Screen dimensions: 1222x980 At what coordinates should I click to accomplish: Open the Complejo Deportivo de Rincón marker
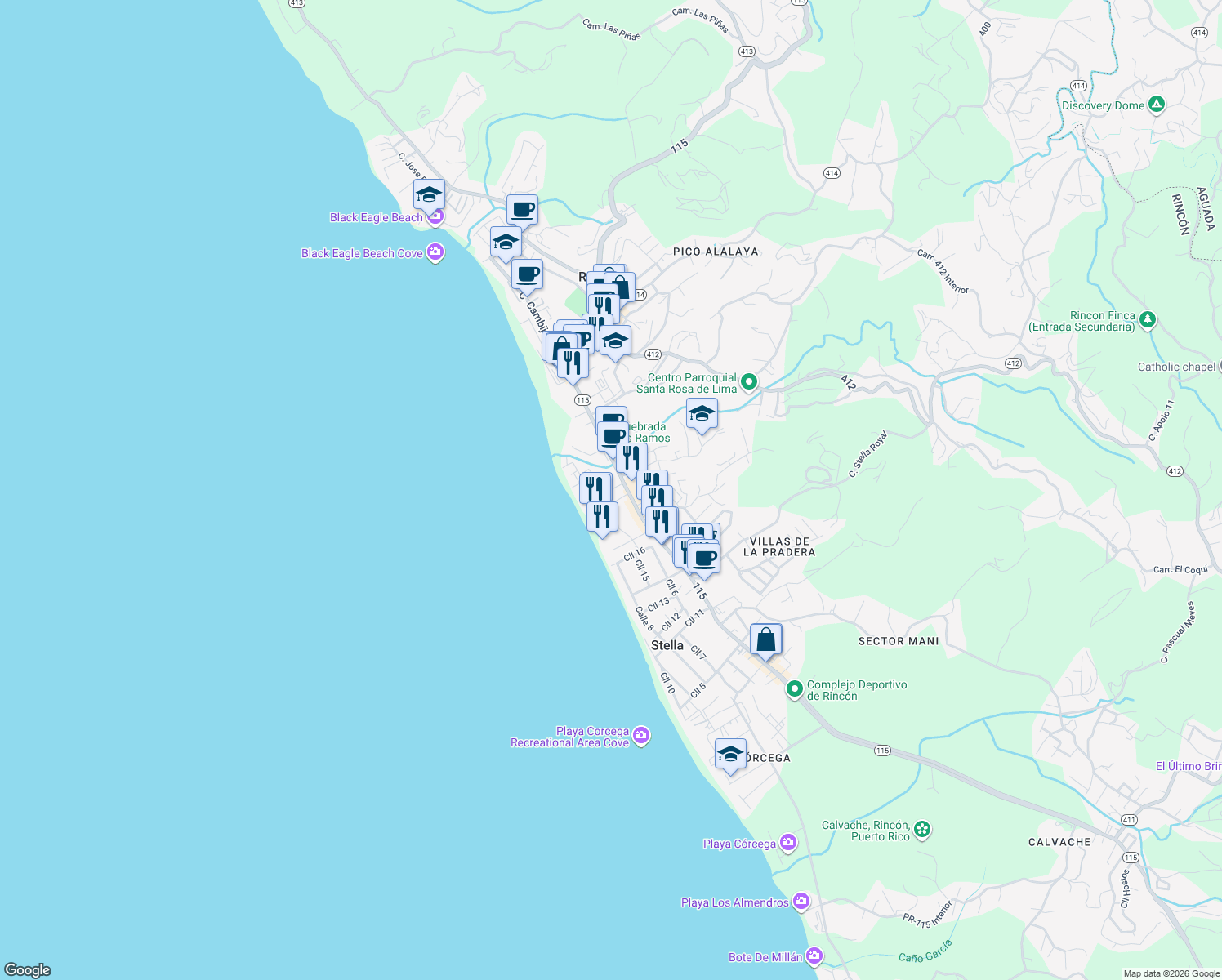point(795,688)
